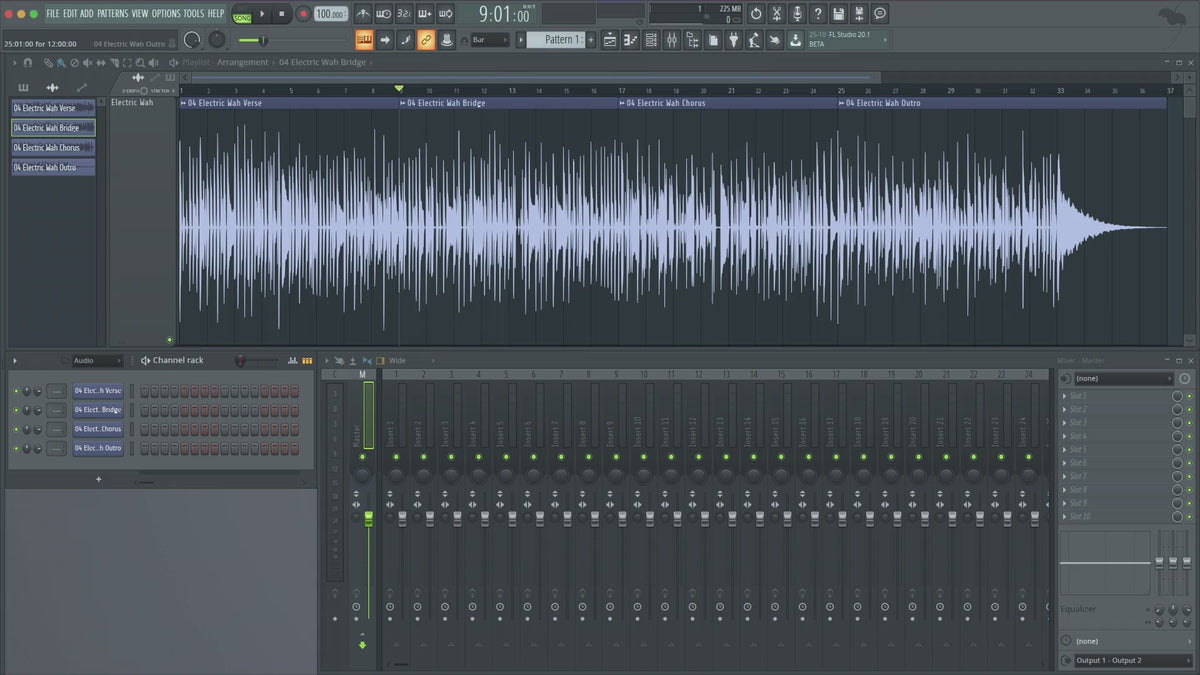Image resolution: width=1200 pixels, height=675 pixels.
Task: Click the 04 Electric Wah Chorus timeline marker
Action: coord(665,103)
